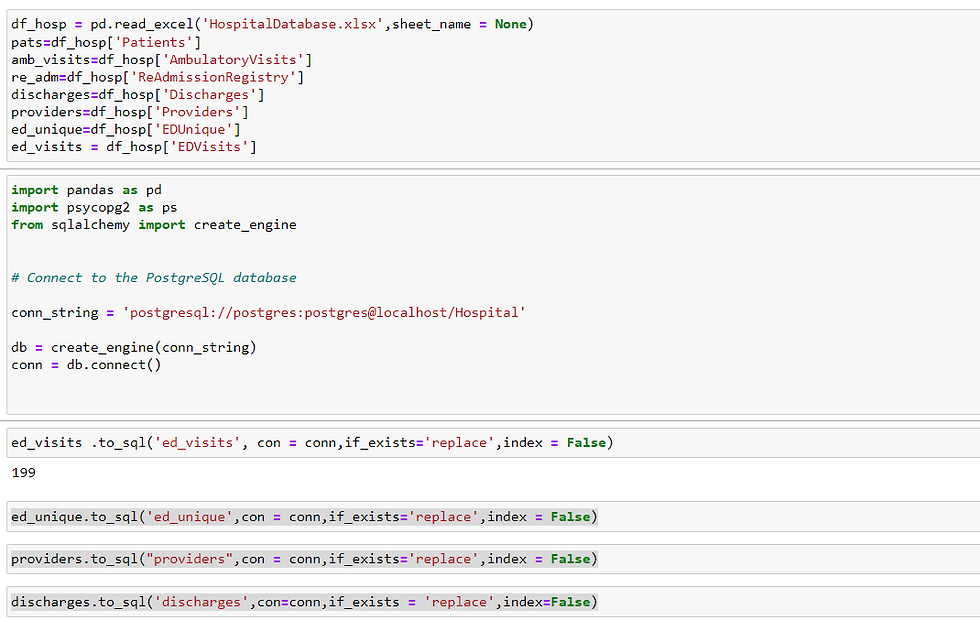Click the pats=df_hosp['Patients'] line
This screenshot has width=980, height=620.
point(106,42)
